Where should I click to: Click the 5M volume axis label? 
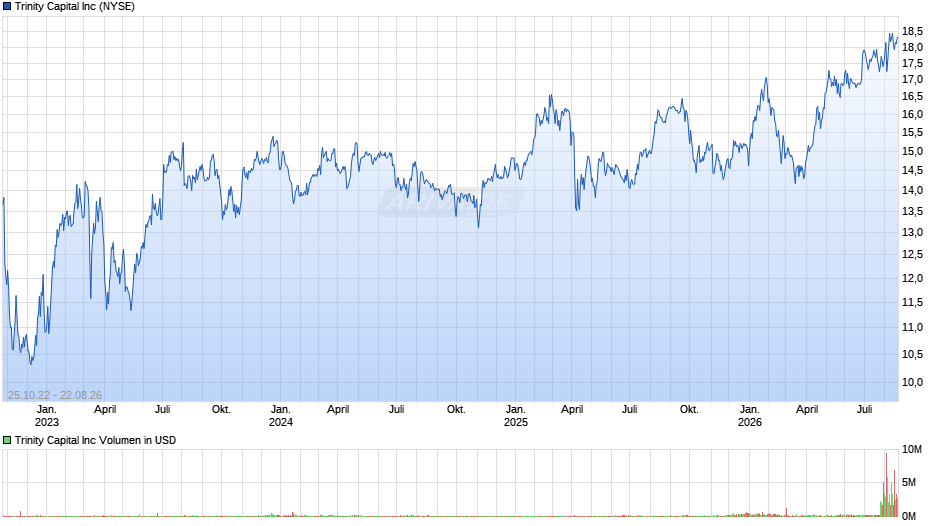pos(909,483)
